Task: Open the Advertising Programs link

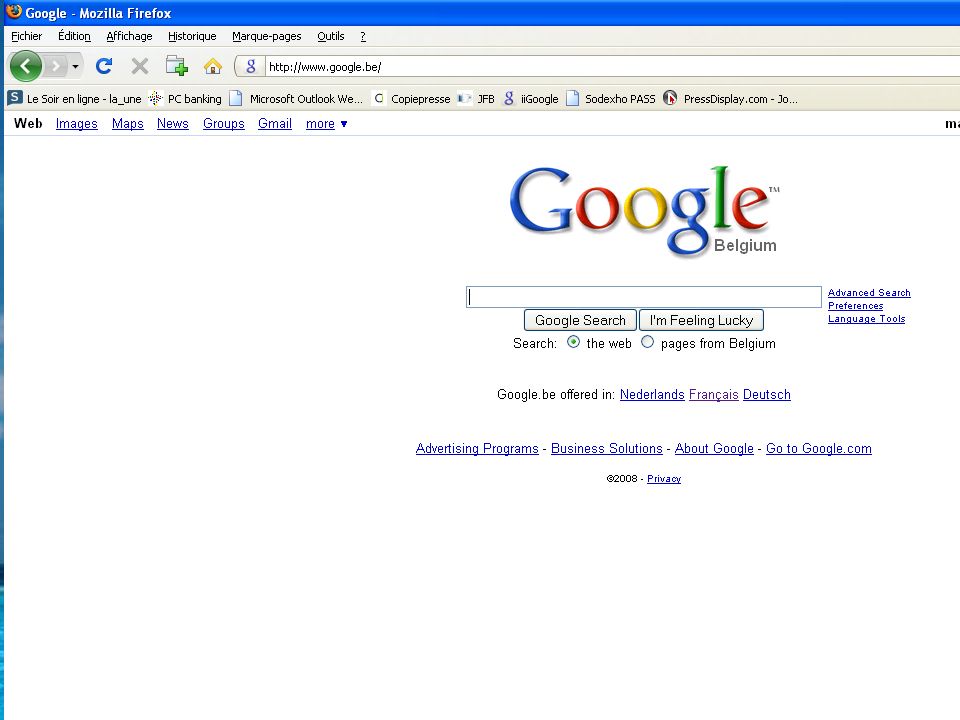Action: pos(477,448)
